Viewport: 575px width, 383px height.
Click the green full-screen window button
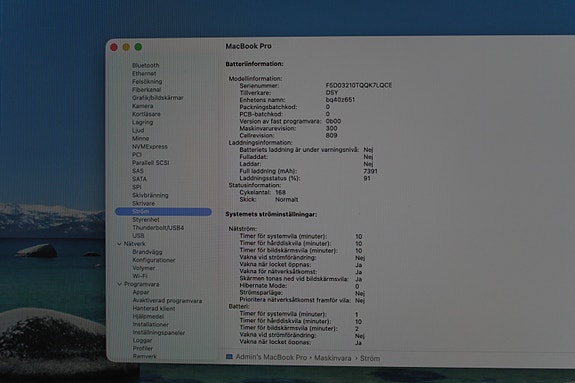click(138, 47)
